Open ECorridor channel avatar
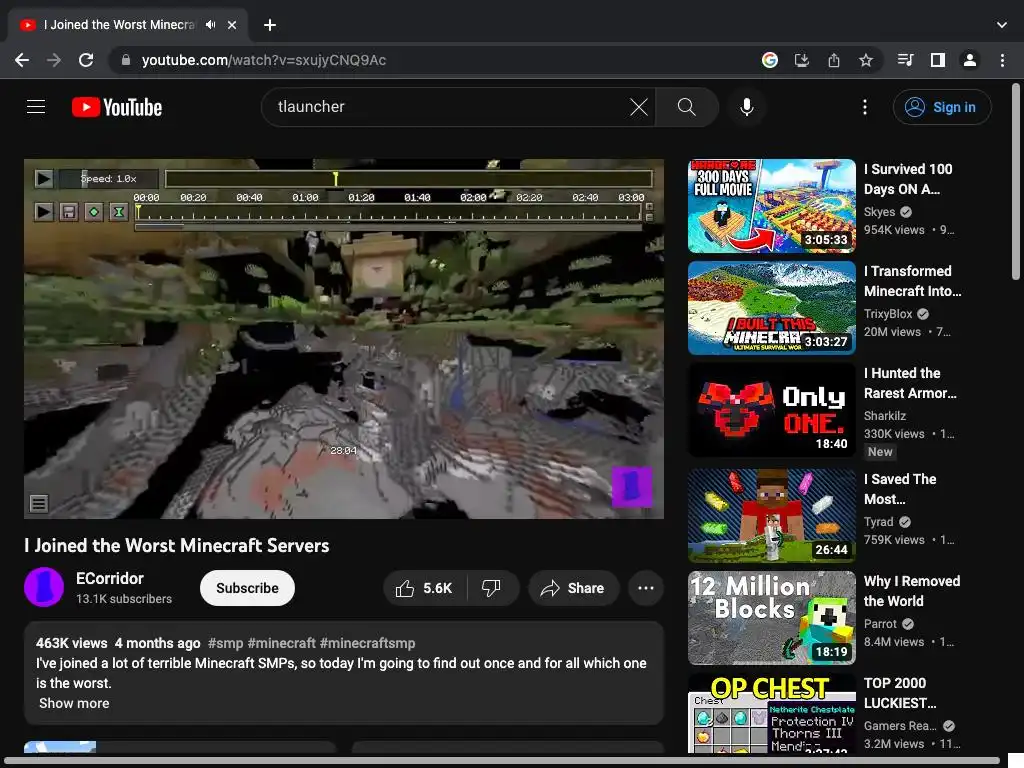This screenshot has height=768, width=1024. (44, 587)
